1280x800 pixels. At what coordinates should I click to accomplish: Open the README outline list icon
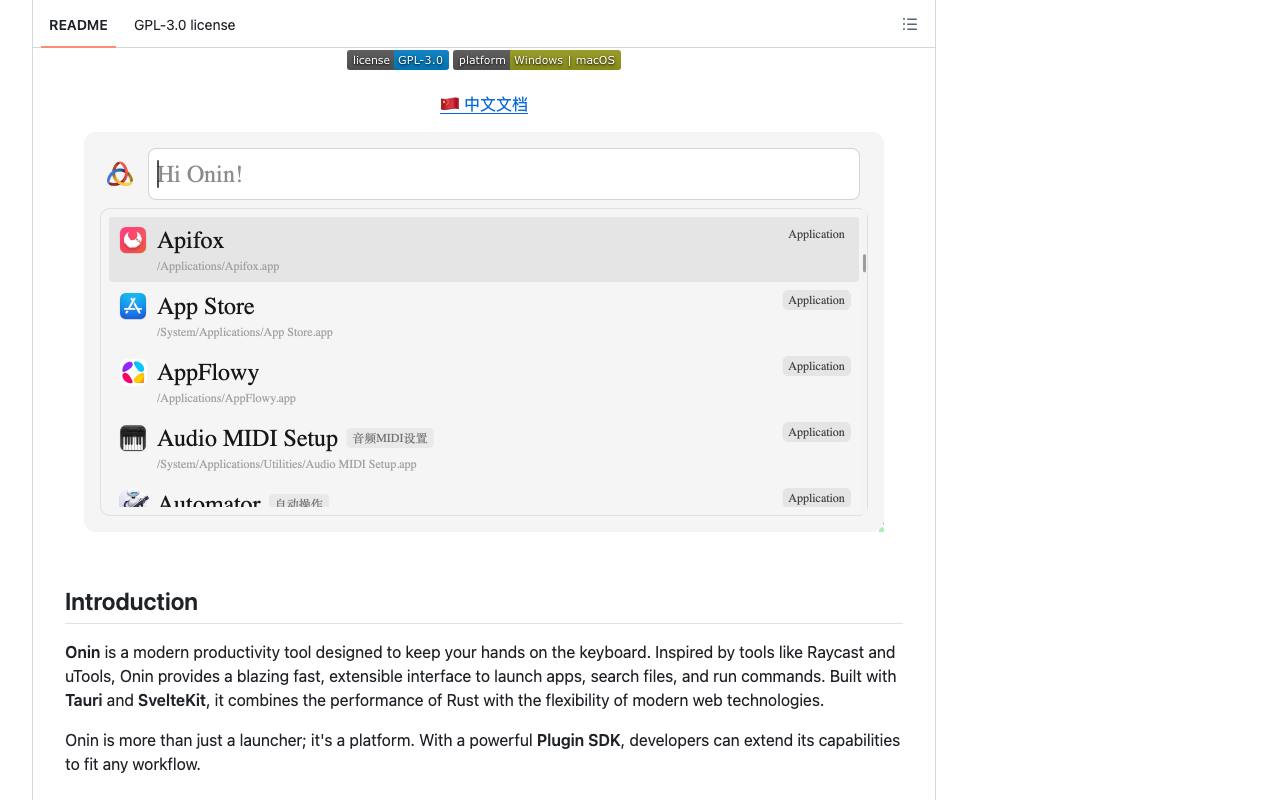[x=910, y=24]
